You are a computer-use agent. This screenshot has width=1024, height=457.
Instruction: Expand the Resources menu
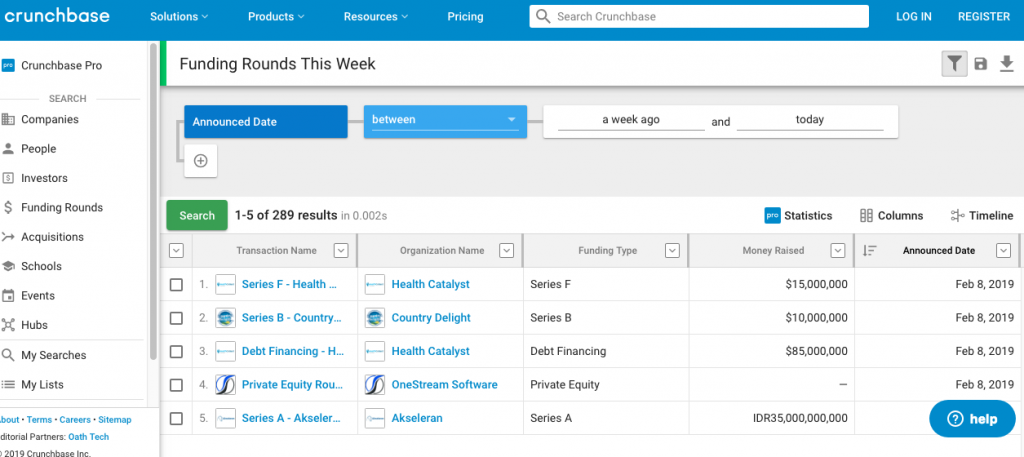tap(376, 16)
